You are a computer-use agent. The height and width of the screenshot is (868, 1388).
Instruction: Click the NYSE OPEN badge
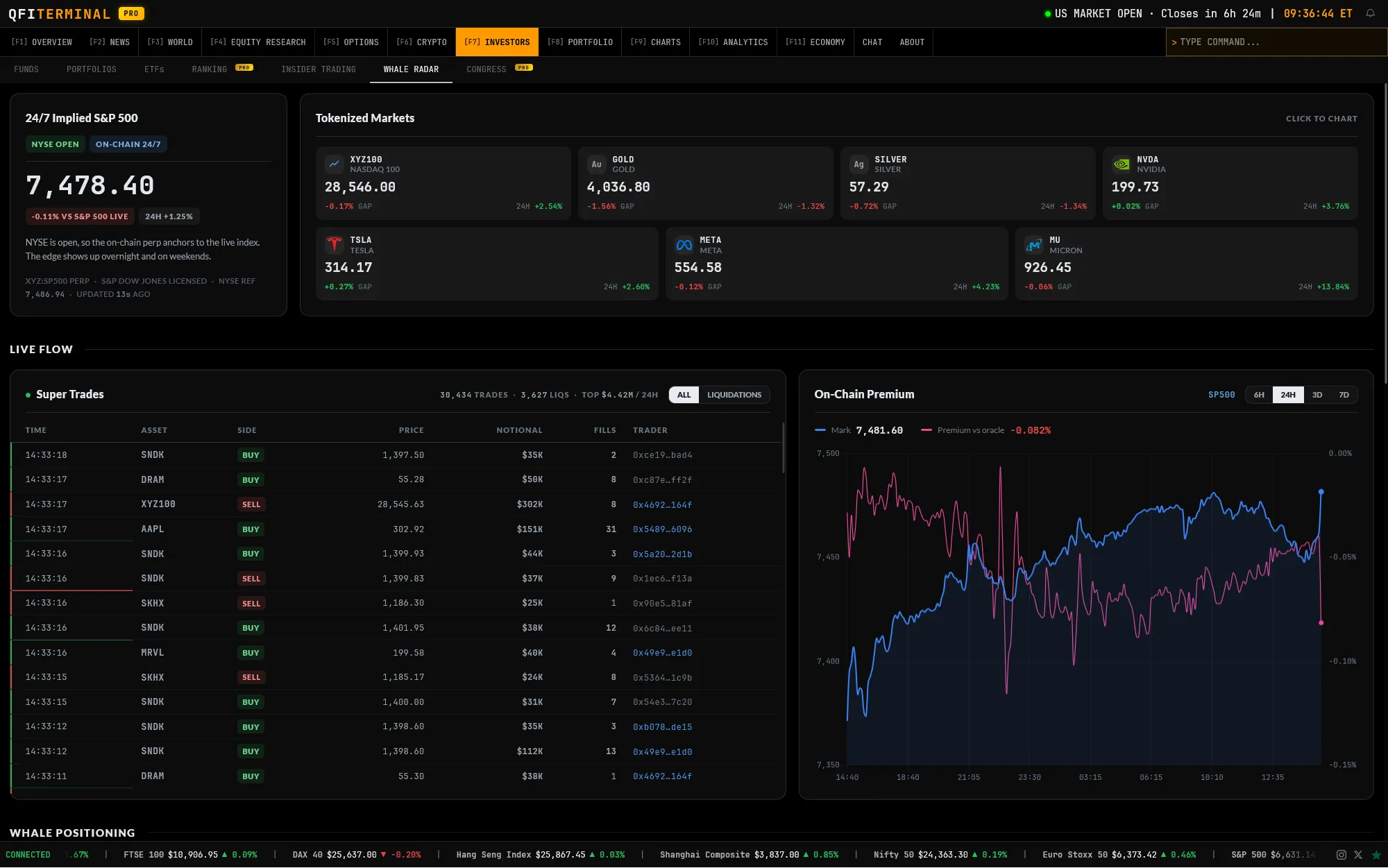point(56,144)
